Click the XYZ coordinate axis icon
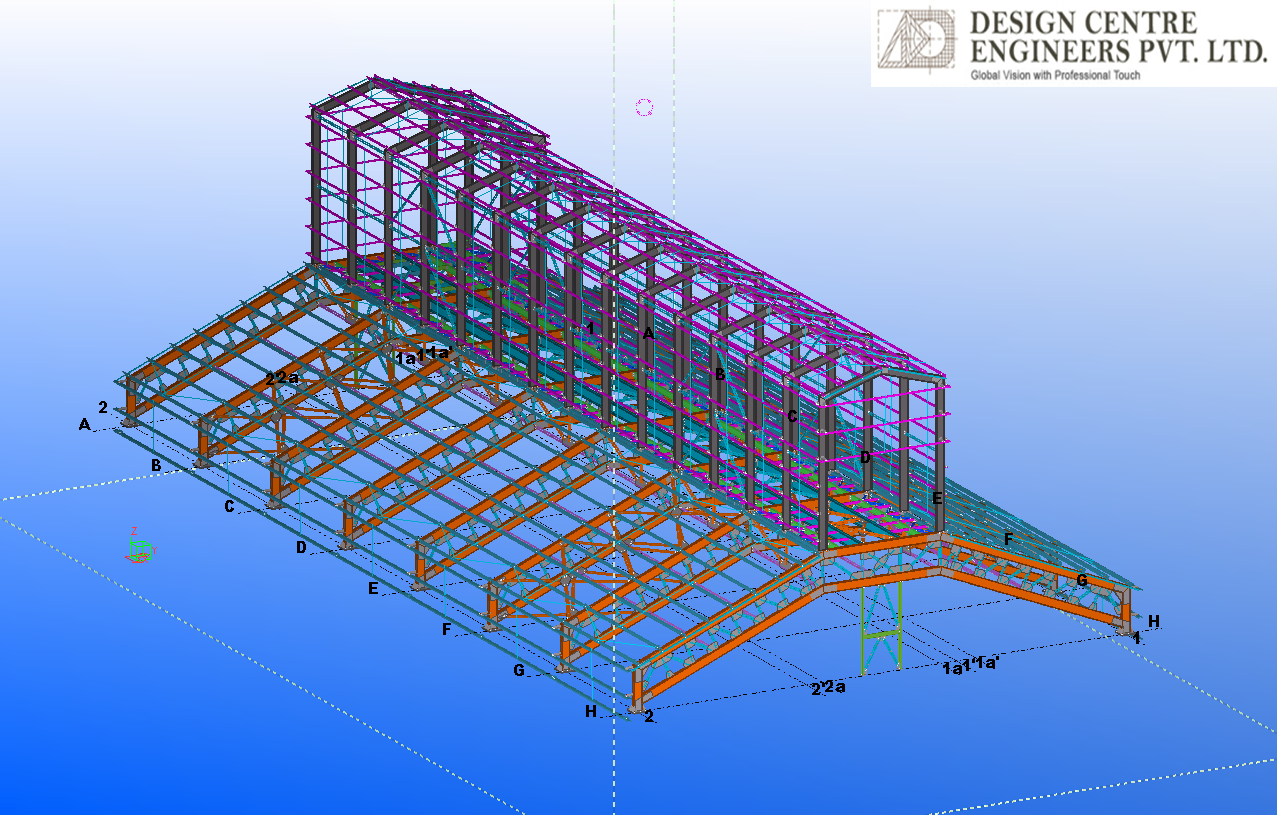 [139, 548]
